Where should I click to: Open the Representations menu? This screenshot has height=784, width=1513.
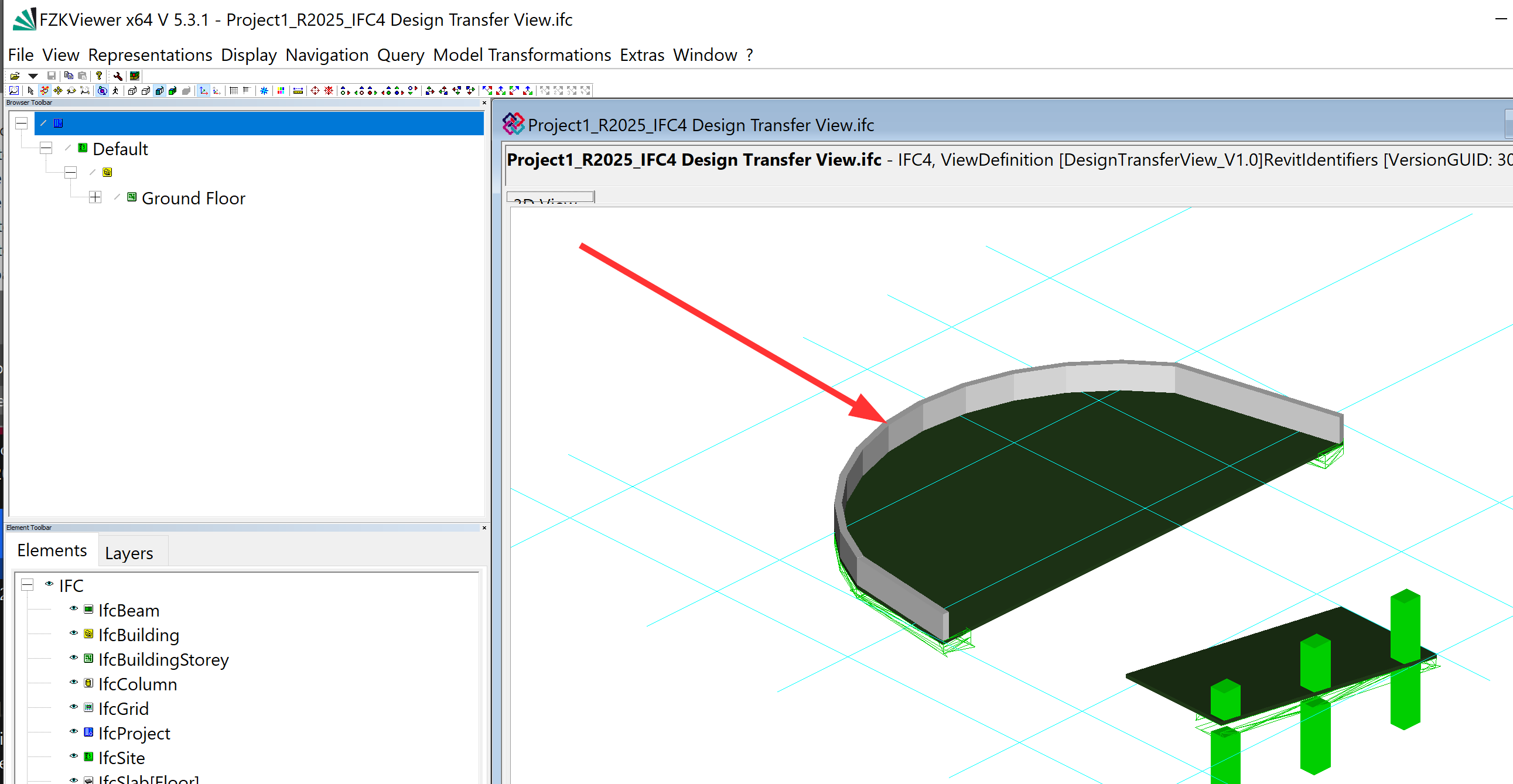tap(150, 55)
